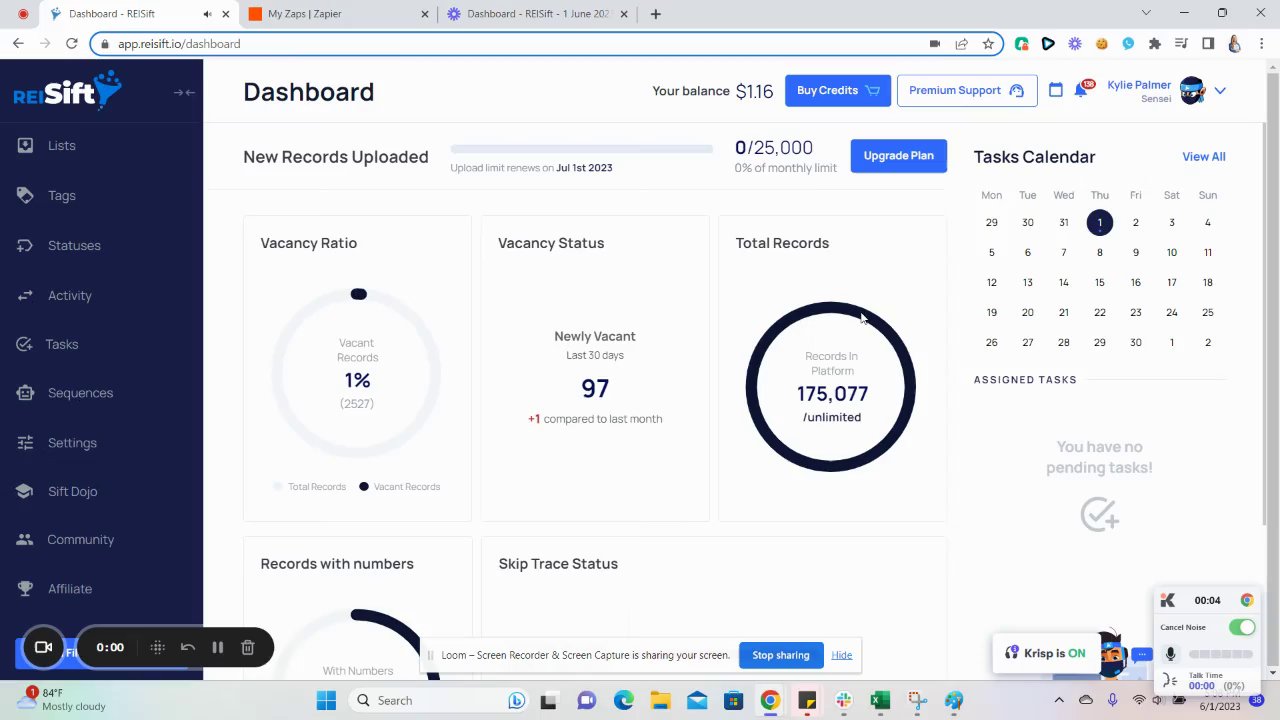Open View All tasks link
The width and height of the screenshot is (1280, 720).
[x=1204, y=157]
